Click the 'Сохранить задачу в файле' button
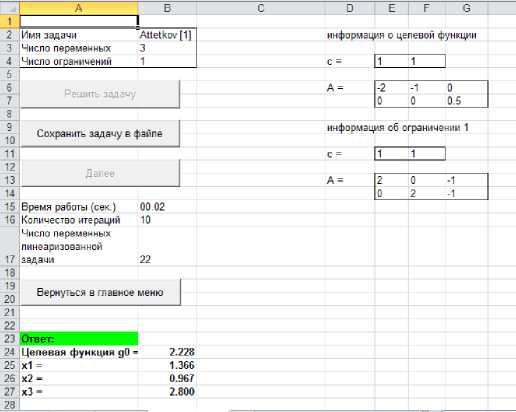This screenshot has height=412, width=516. [100, 133]
